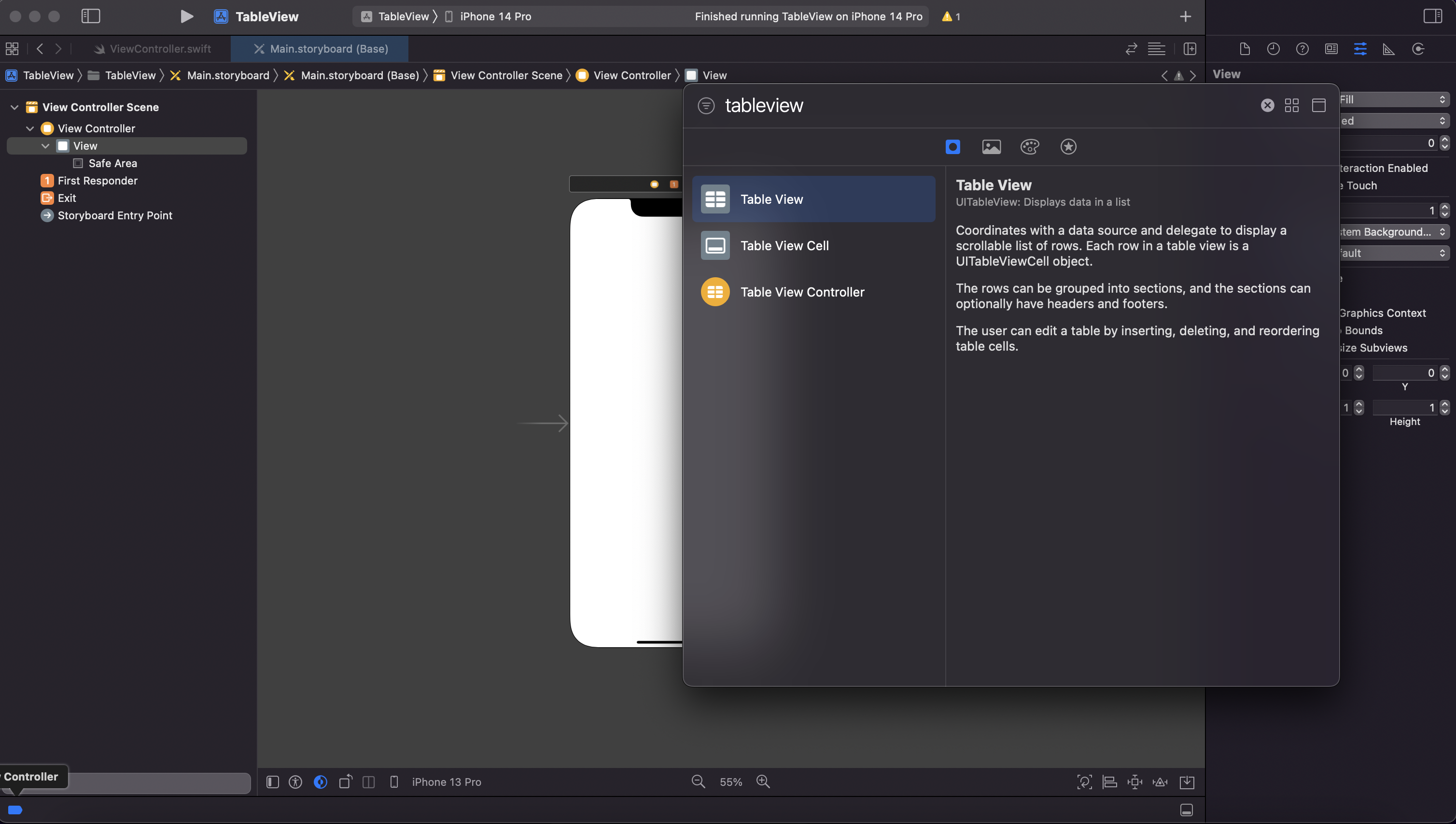The width and height of the screenshot is (1456, 824).
Task: Select Table View Controller in the library
Action: [801, 292]
